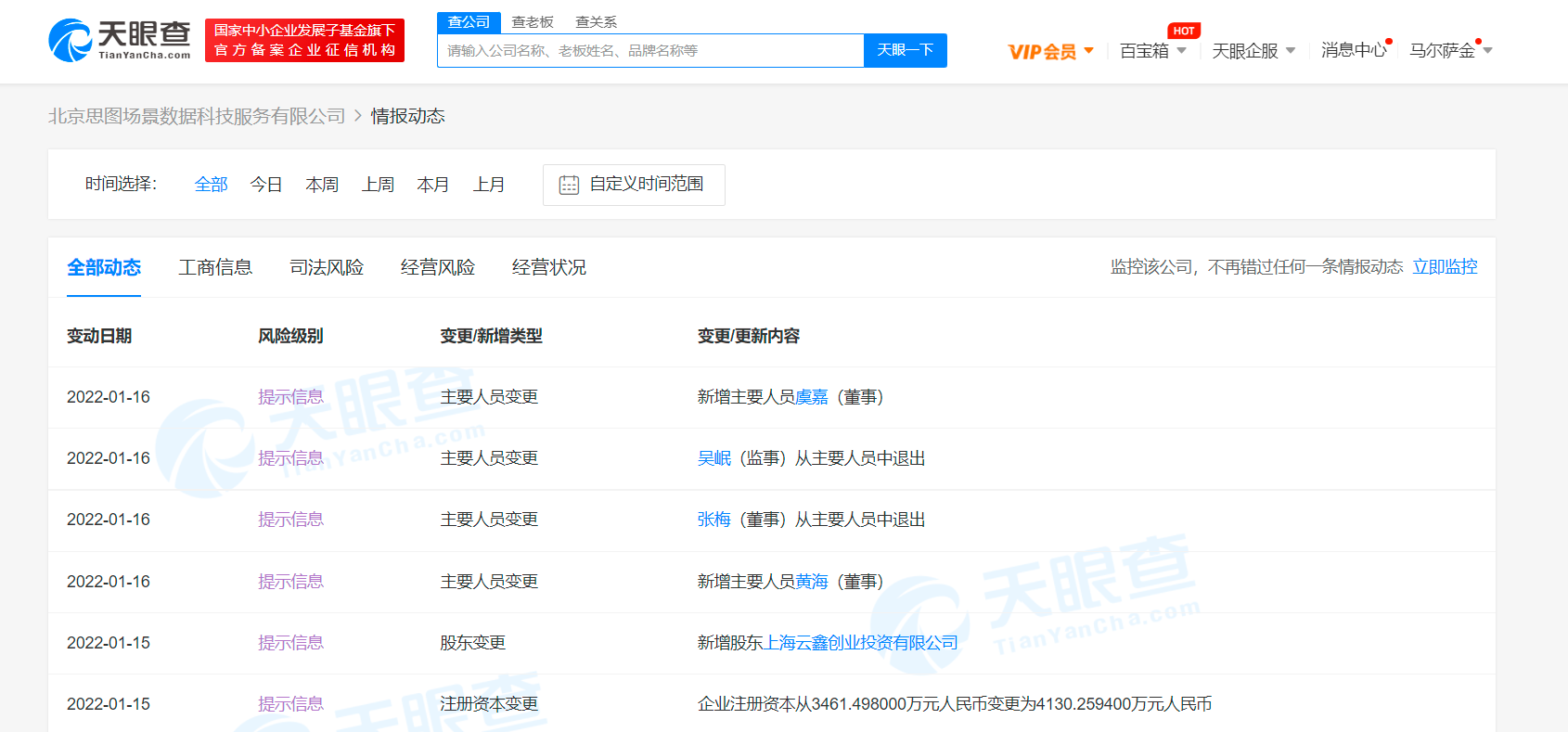Click the 天眼一下 search button
1568x732 pixels.
906,50
